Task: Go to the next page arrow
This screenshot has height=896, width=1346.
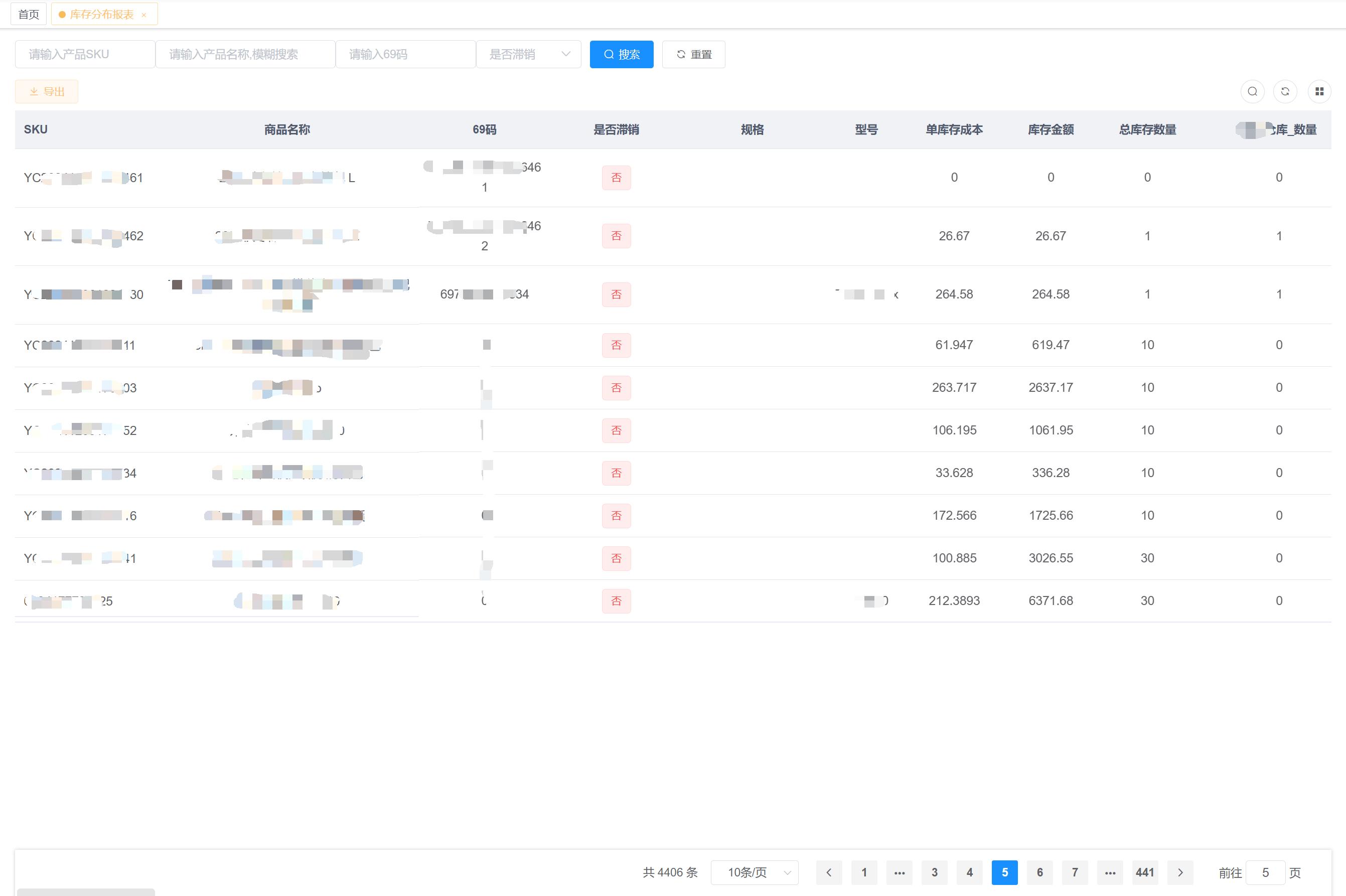Action: (1180, 872)
